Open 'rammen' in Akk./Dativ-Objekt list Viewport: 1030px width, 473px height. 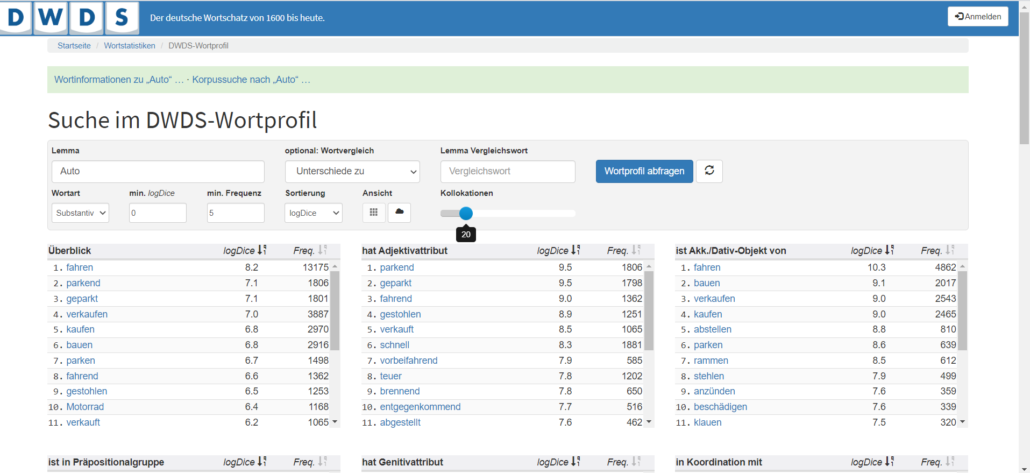(710, 361)
